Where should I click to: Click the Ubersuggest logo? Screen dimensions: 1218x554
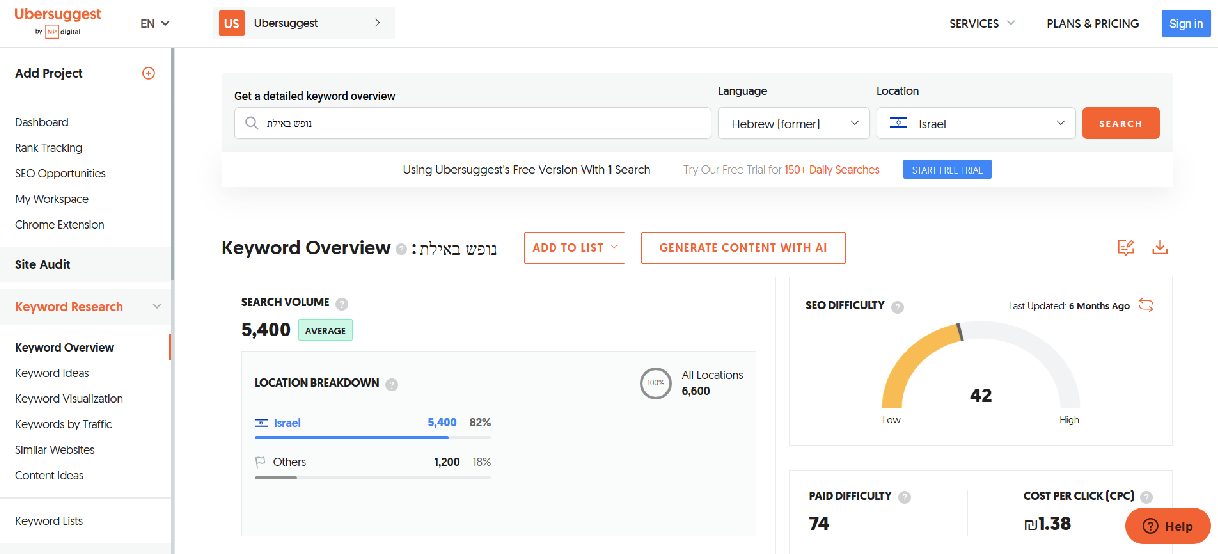pos(57,22)
